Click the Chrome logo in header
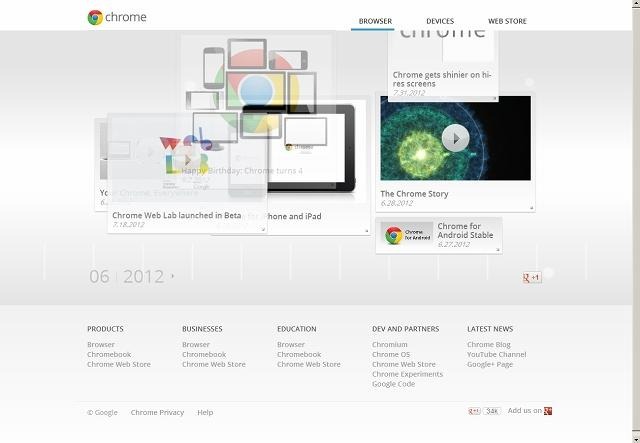 [117, 17]
